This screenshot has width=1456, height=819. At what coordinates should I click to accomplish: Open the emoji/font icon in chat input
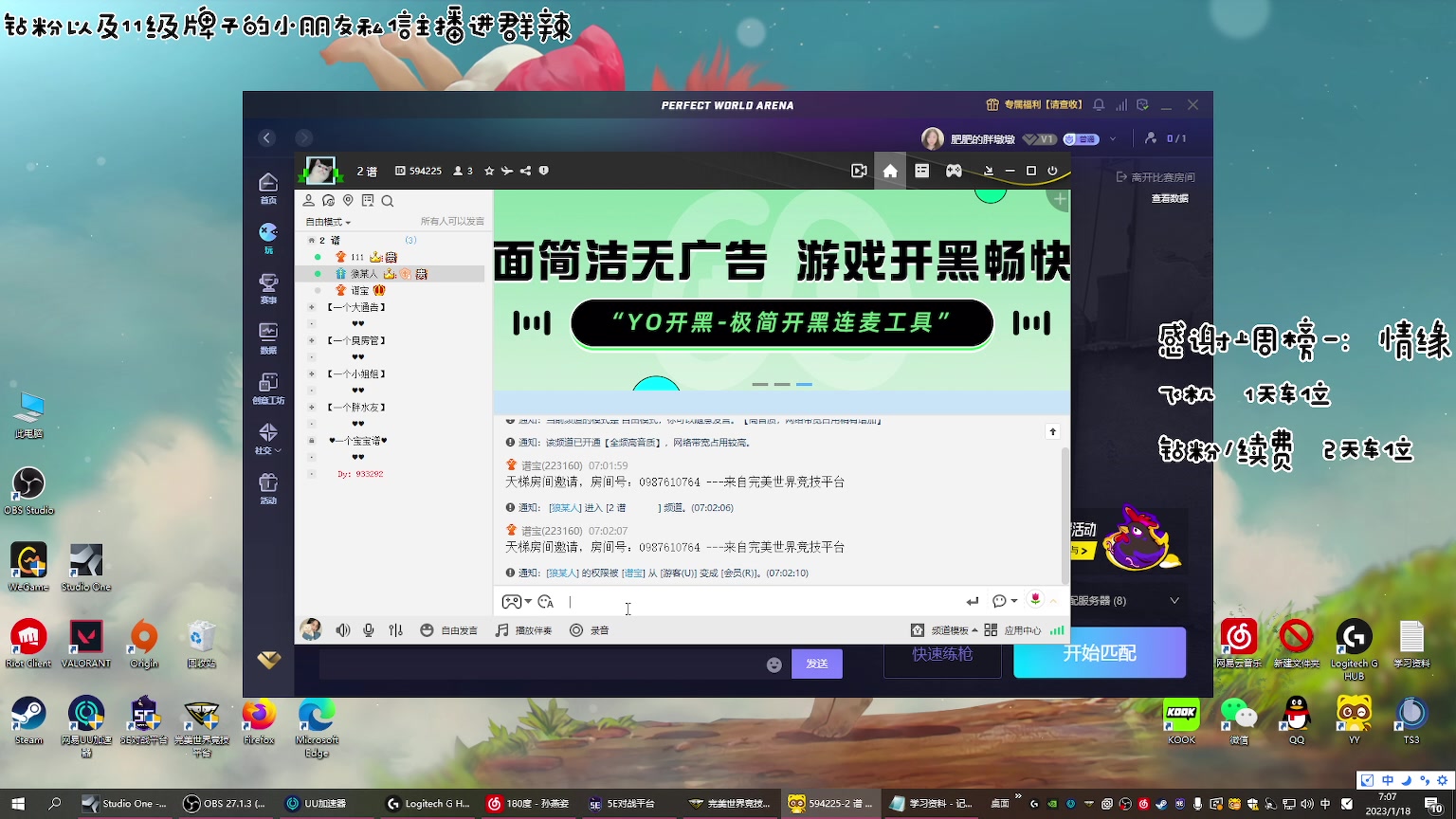point(545,601)
